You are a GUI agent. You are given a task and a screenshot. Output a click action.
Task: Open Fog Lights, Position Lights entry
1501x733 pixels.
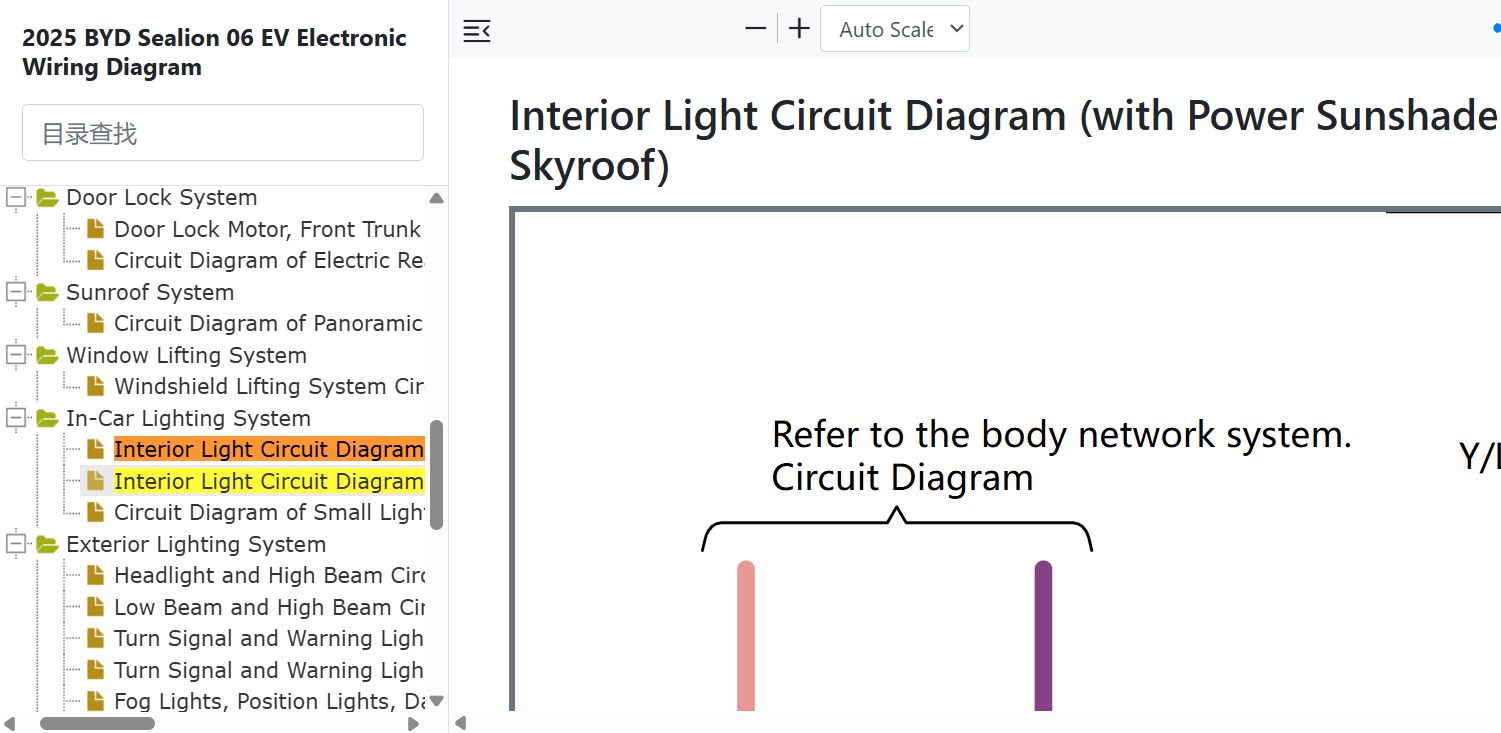[x=268, y=702]
